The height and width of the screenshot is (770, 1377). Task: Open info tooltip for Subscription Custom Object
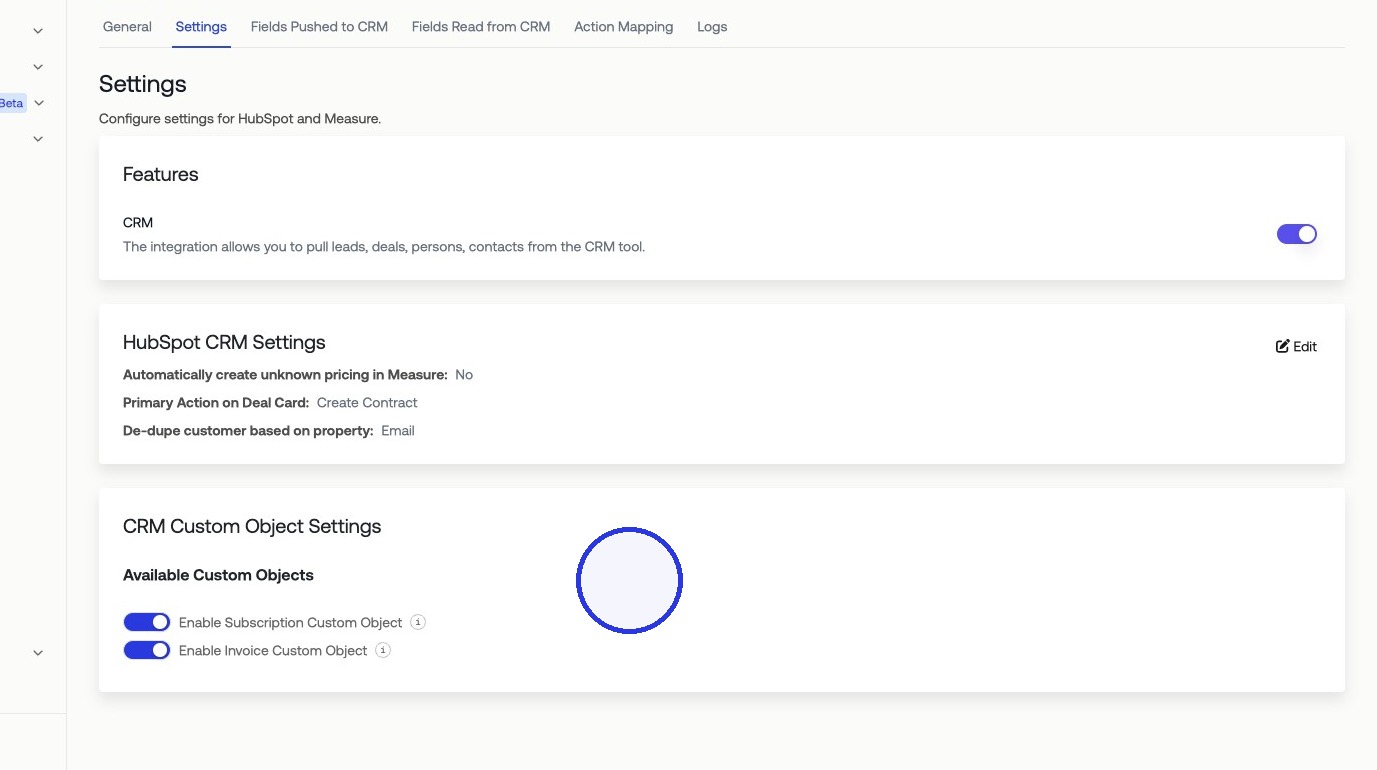point(418,622)
